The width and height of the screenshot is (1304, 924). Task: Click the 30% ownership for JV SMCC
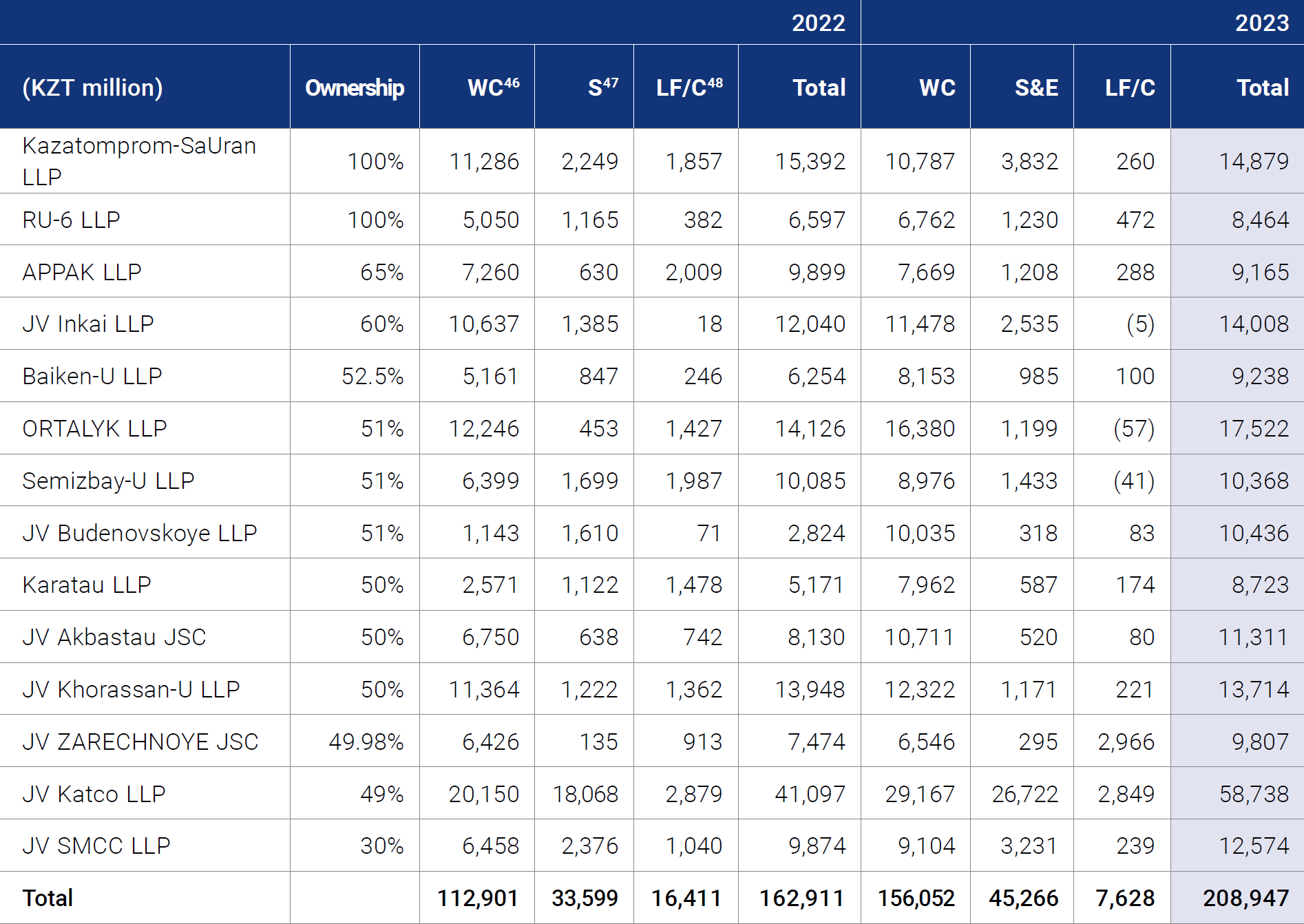pyautogui.click(x=382, y=846)
